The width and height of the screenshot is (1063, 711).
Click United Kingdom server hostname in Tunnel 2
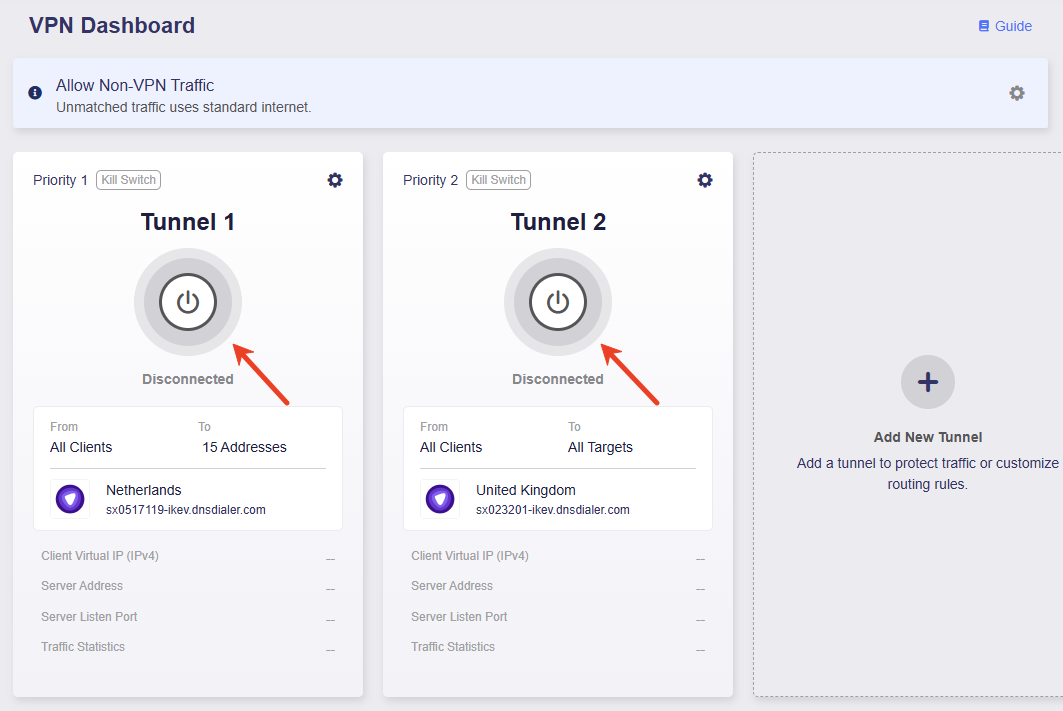pyautogui.click(x=553, y=510)
